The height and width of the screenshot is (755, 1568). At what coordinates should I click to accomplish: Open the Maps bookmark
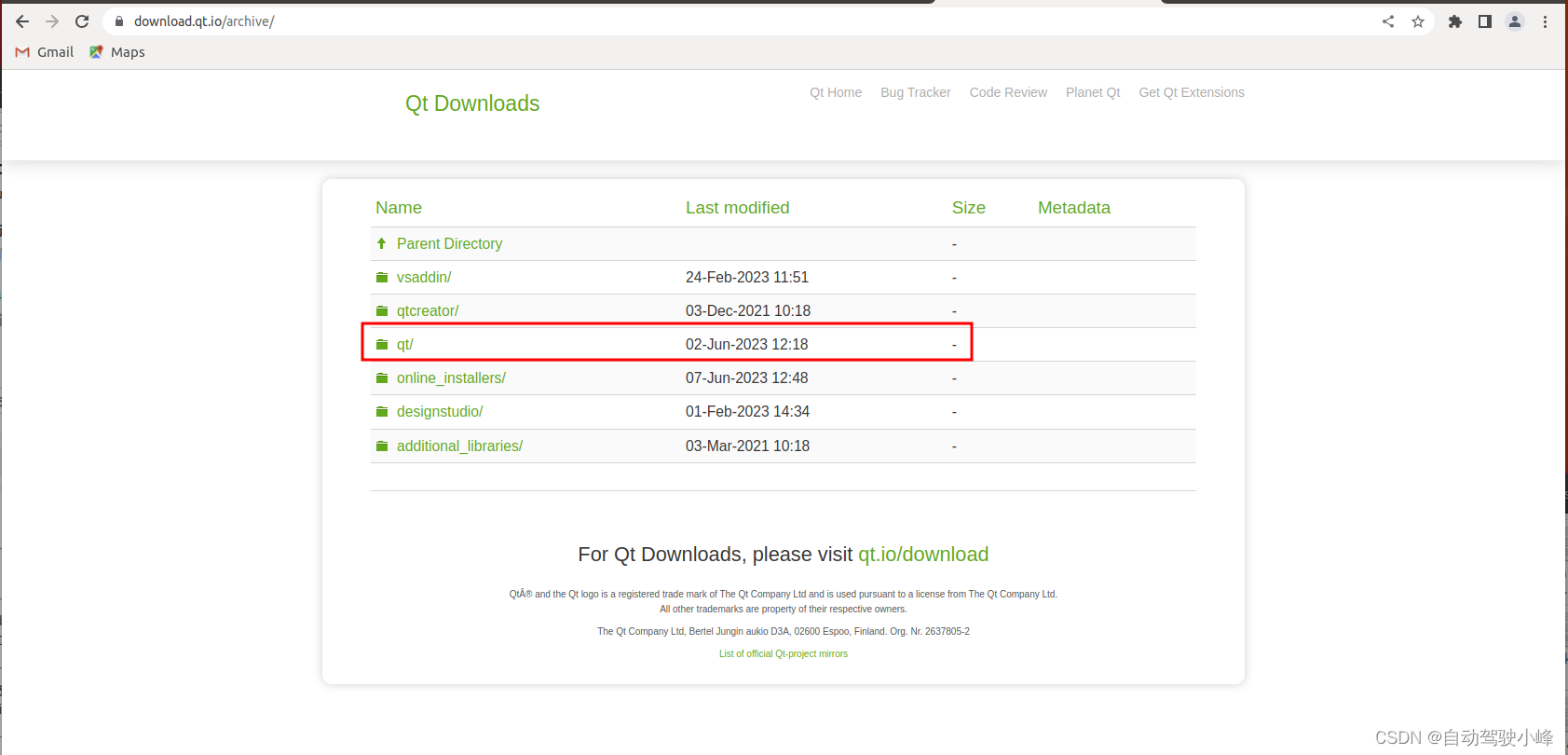[117, 52]
